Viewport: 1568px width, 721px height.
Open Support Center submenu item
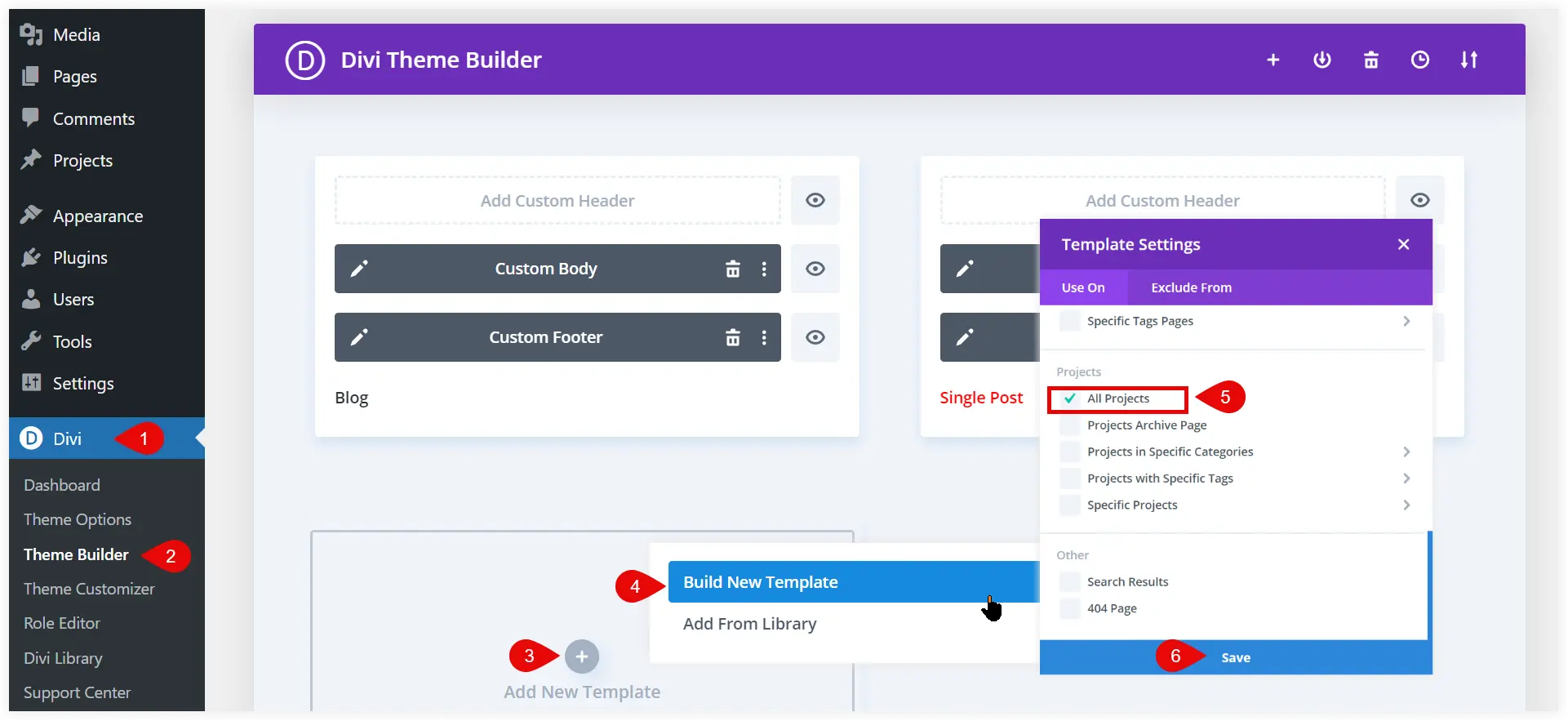click(x=77, y=692)
